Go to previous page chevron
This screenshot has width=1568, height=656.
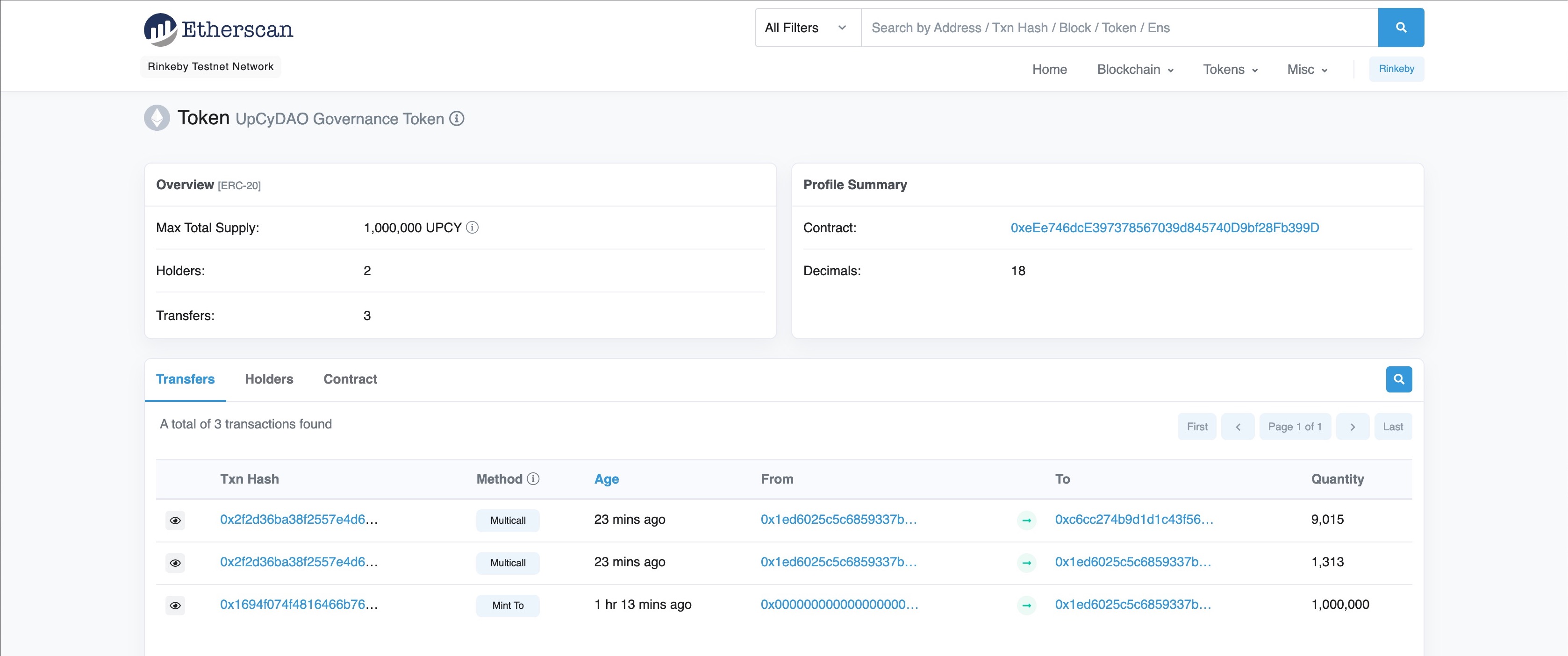coord(1238,427)
